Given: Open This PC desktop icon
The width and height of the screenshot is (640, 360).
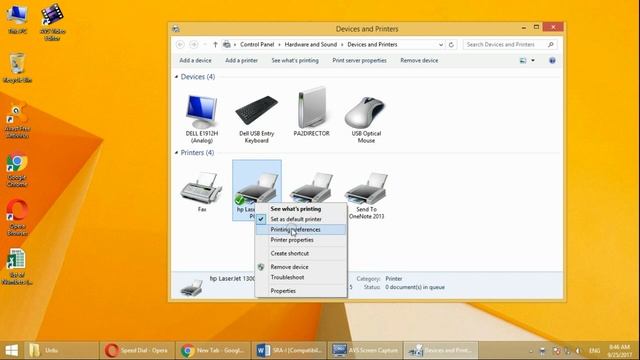Looking at the screenshot, I should click(x=17, y=20).
